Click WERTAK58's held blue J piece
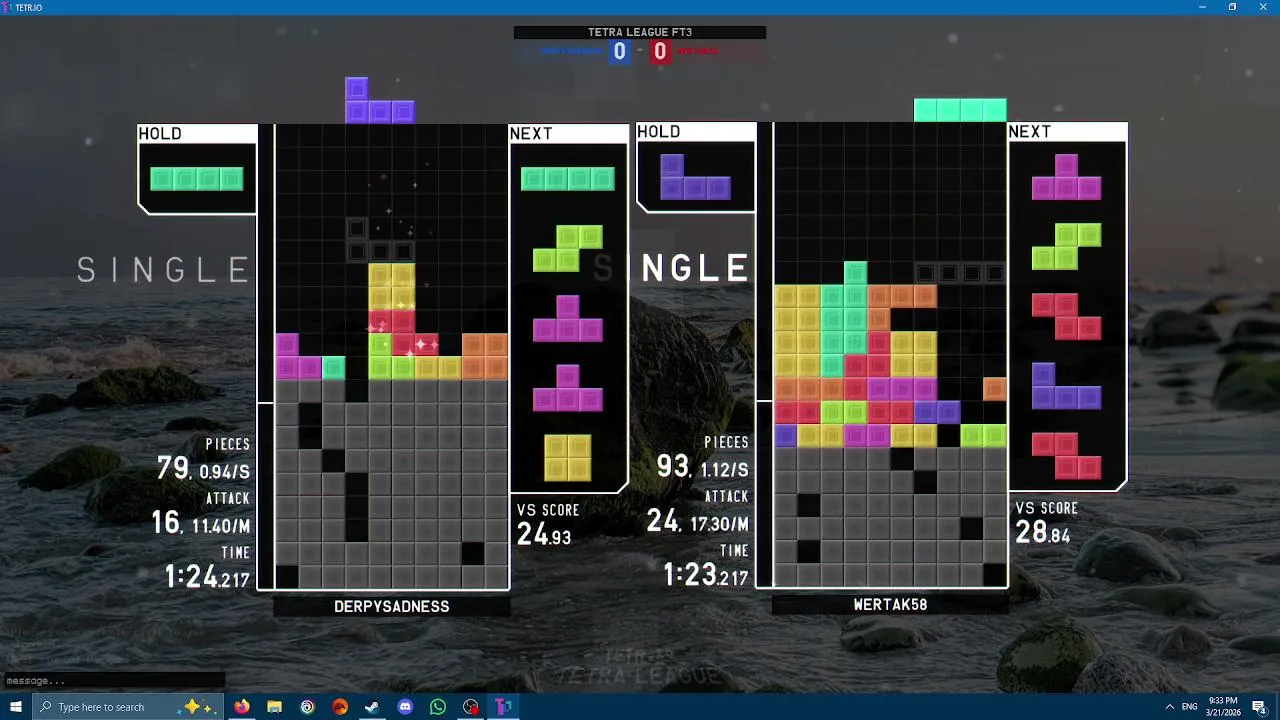Image resolution: width=1280 pixels, height=720 pixels. tap(695, 177)
